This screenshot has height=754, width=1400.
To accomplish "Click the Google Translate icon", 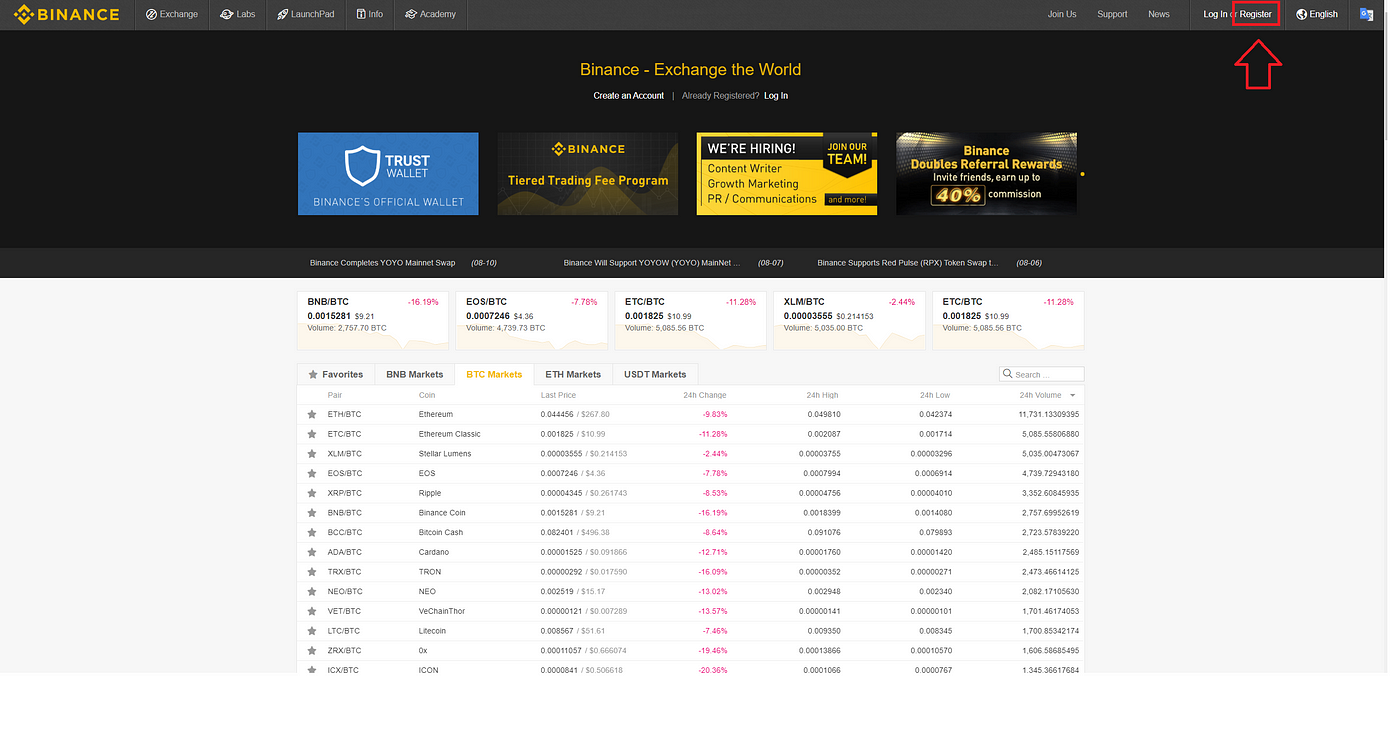I will pyautogui.click(x=1367, y=14).
